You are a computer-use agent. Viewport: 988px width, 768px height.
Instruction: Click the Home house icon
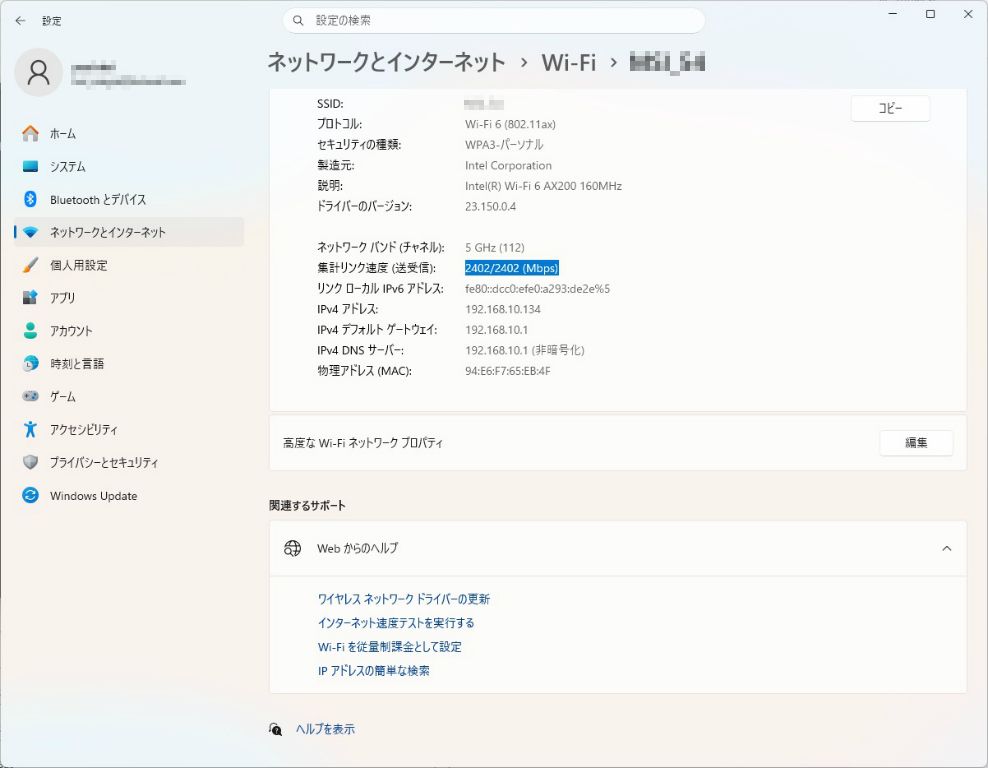coord(30,134)
